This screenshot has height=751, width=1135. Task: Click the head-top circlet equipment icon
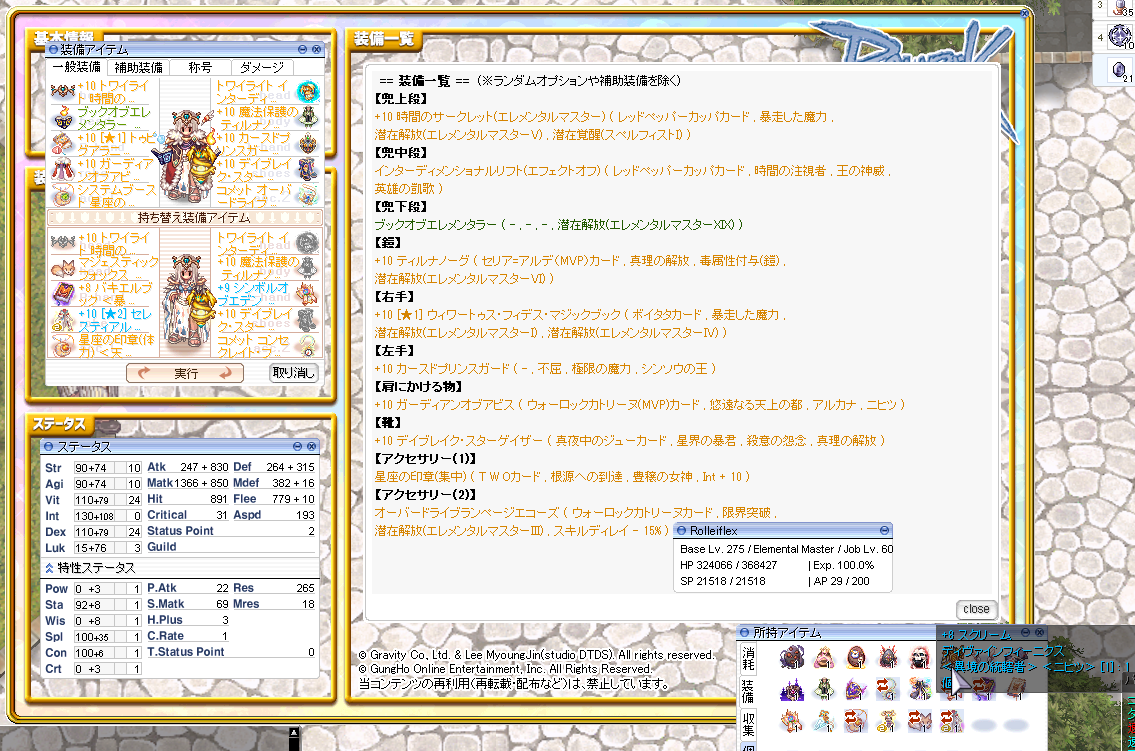pos(63,92)
